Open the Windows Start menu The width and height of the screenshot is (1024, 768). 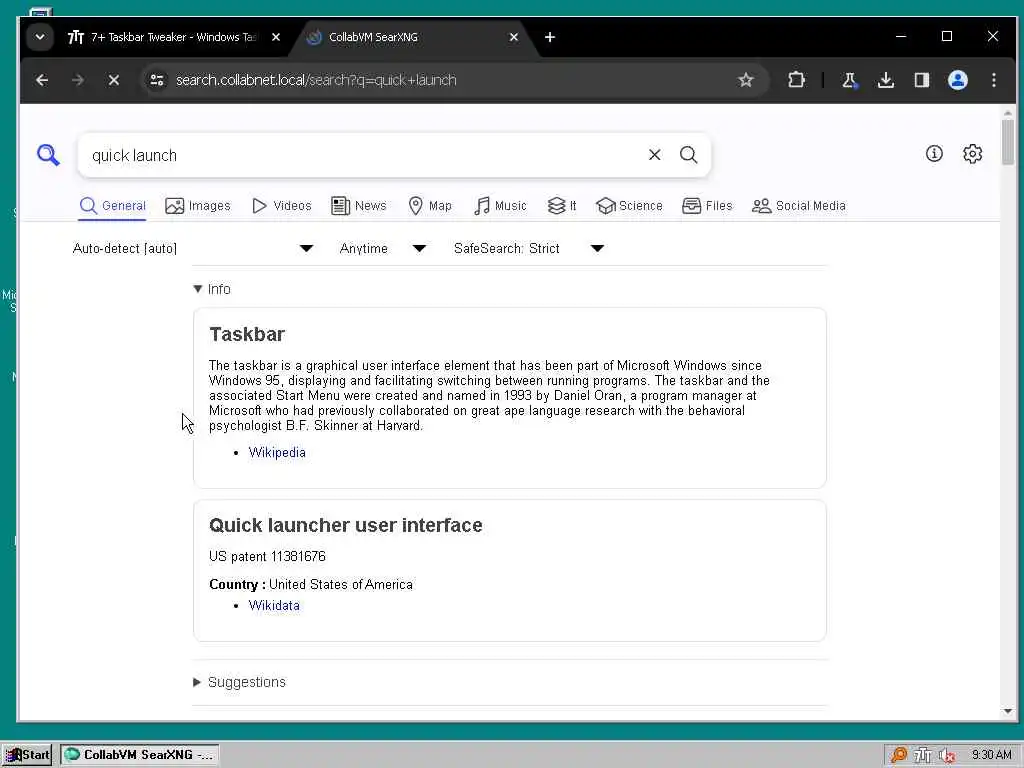[x=27, y=754]
